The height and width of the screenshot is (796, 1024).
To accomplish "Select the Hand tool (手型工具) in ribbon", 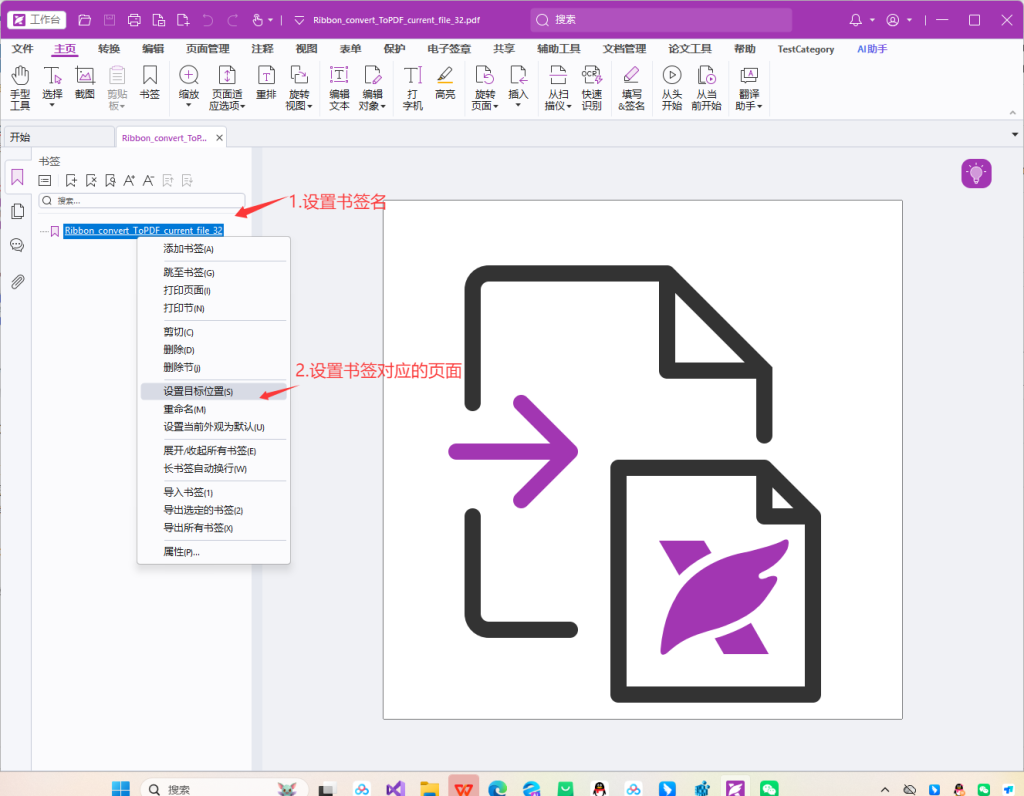I will 20,87.
